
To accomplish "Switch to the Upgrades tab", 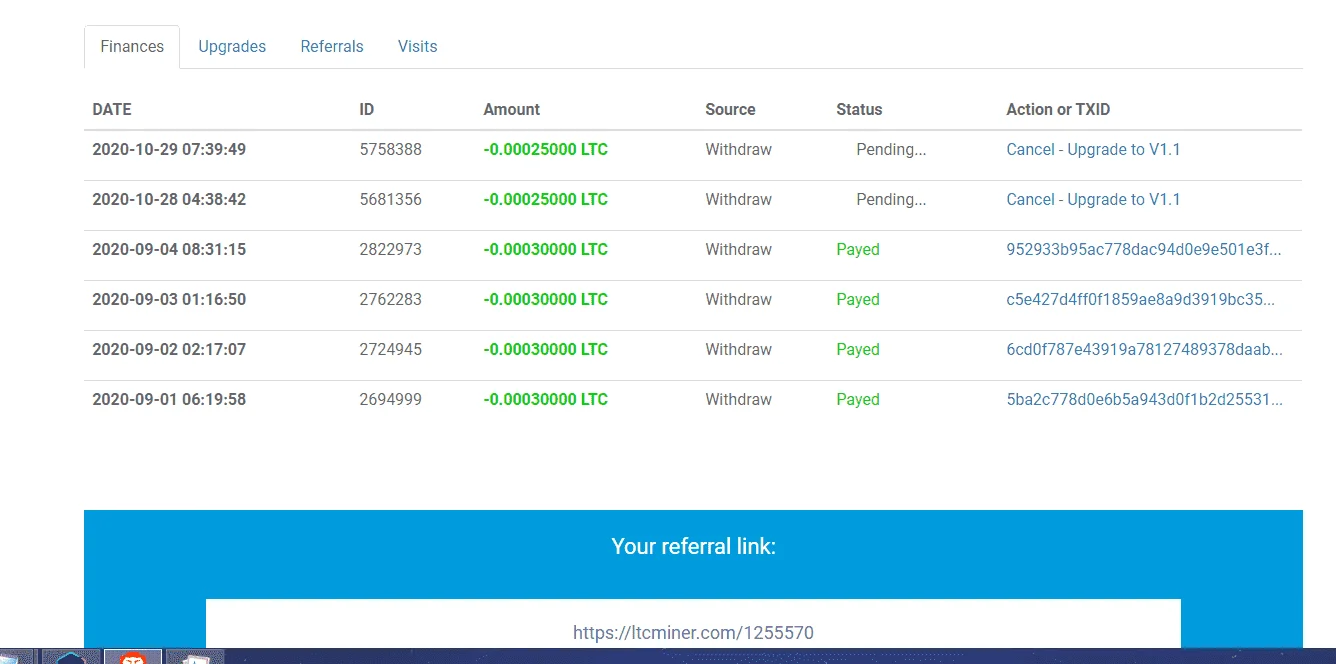I will click(x=232, y=47).
